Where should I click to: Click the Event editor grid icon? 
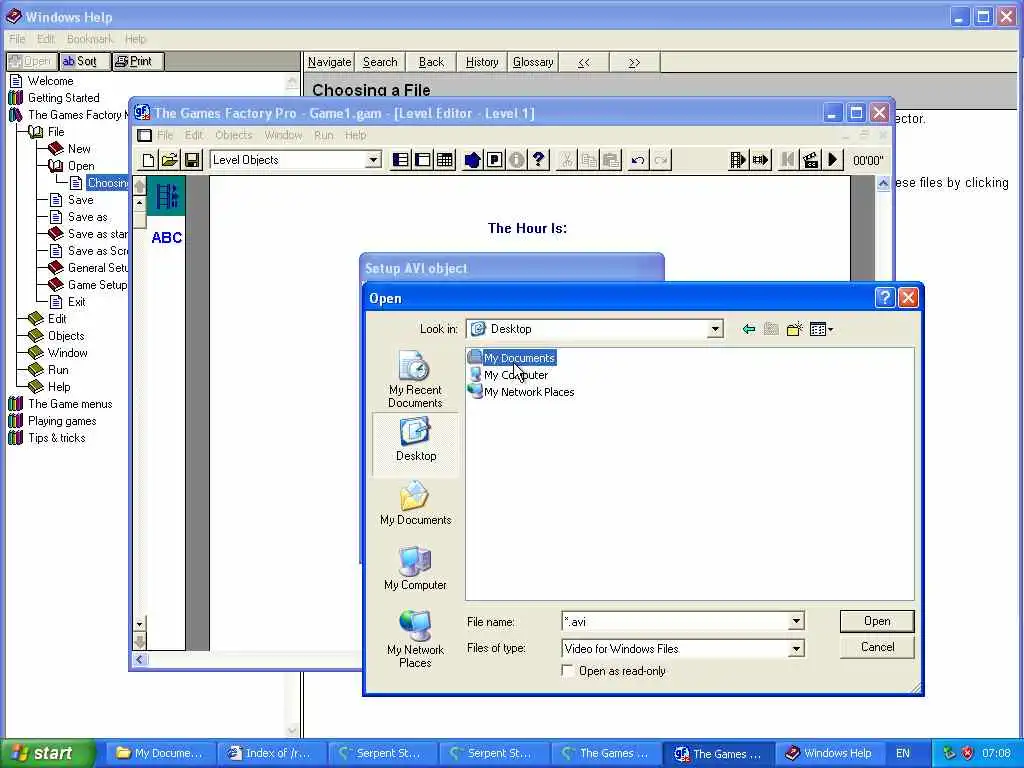click(445, 160)
